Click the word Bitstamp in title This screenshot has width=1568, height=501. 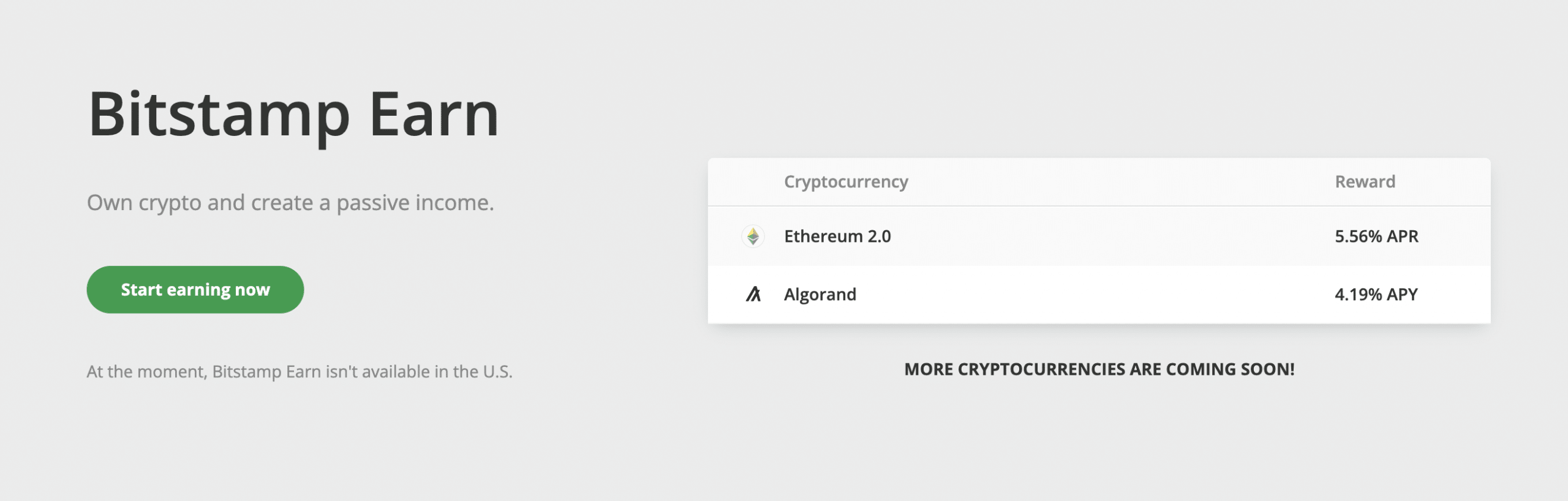tap(219, 116)
